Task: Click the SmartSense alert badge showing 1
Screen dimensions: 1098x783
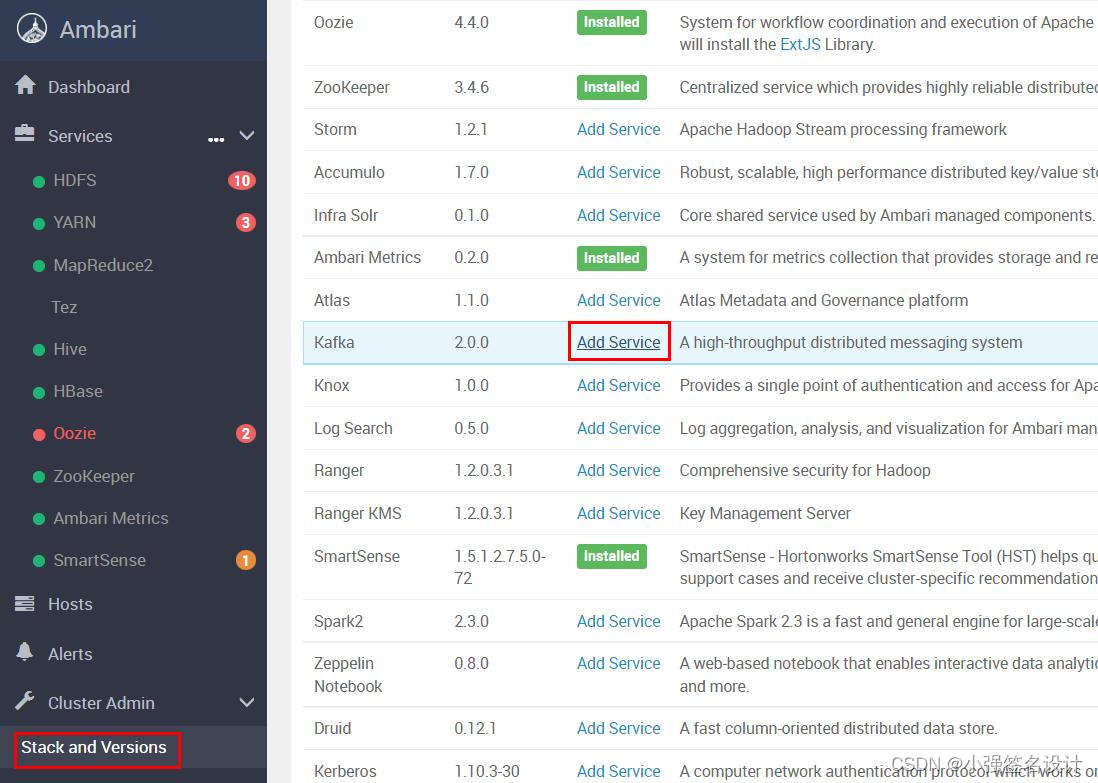Action: click(x=245, y=560)
